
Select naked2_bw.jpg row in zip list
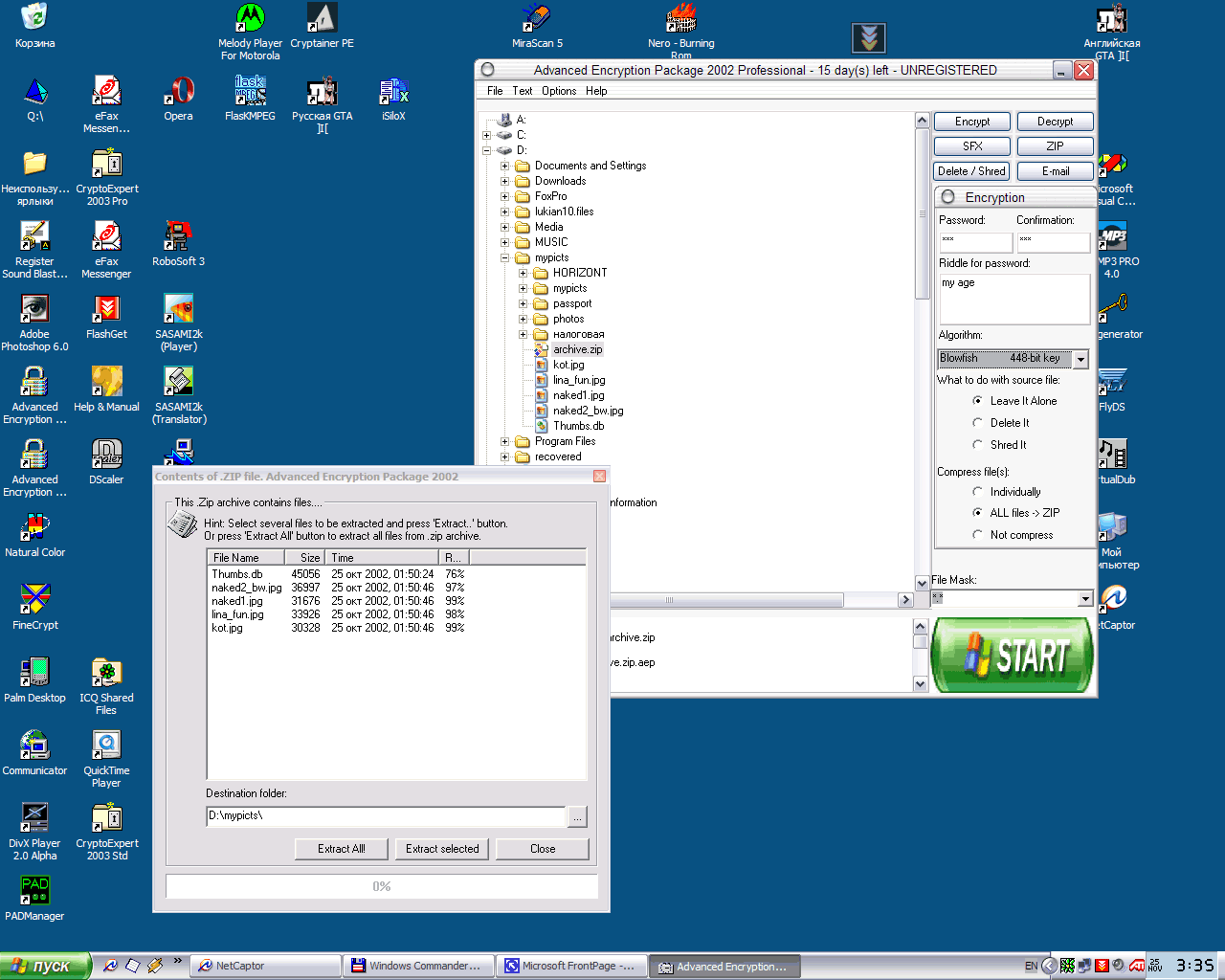click(338, 588)
